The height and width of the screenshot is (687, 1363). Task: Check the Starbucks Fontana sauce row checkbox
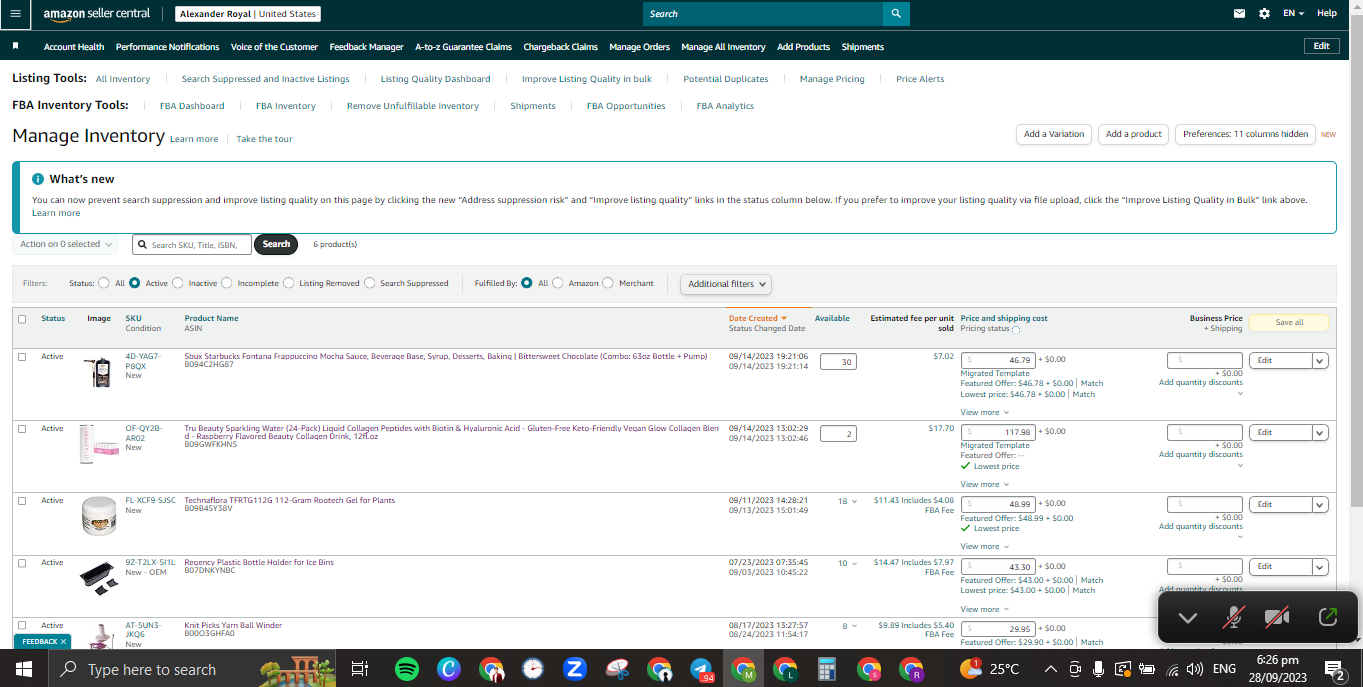coord(22,357)
